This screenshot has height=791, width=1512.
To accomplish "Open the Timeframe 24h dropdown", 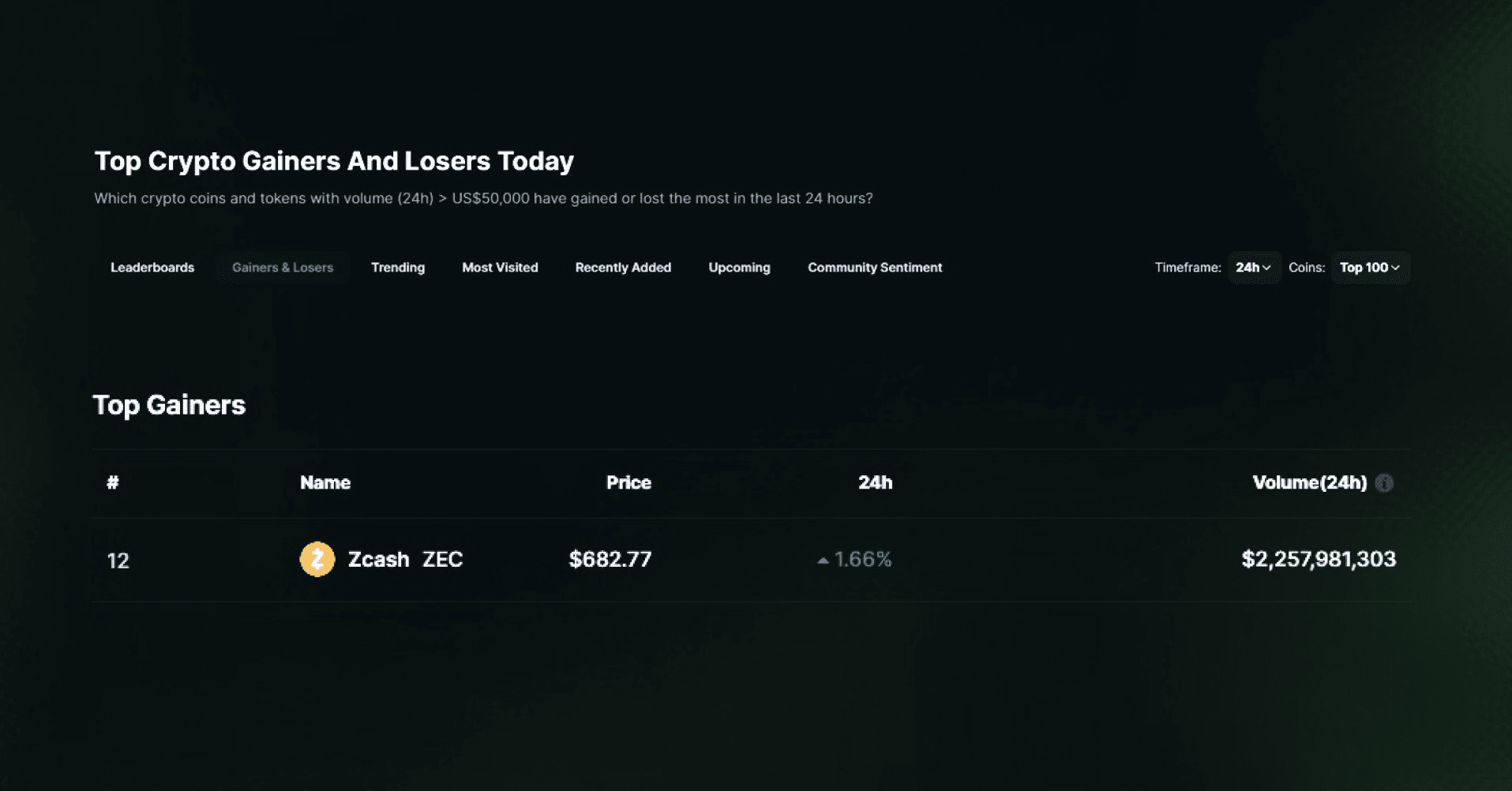I will (1253, 268).
